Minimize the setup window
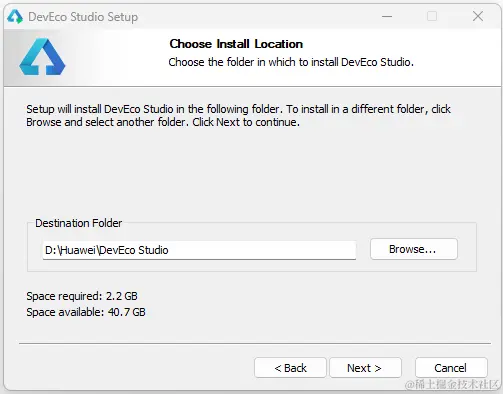Image resolution: width=503 pixels, height=394 pixels. tap(387, 16)
